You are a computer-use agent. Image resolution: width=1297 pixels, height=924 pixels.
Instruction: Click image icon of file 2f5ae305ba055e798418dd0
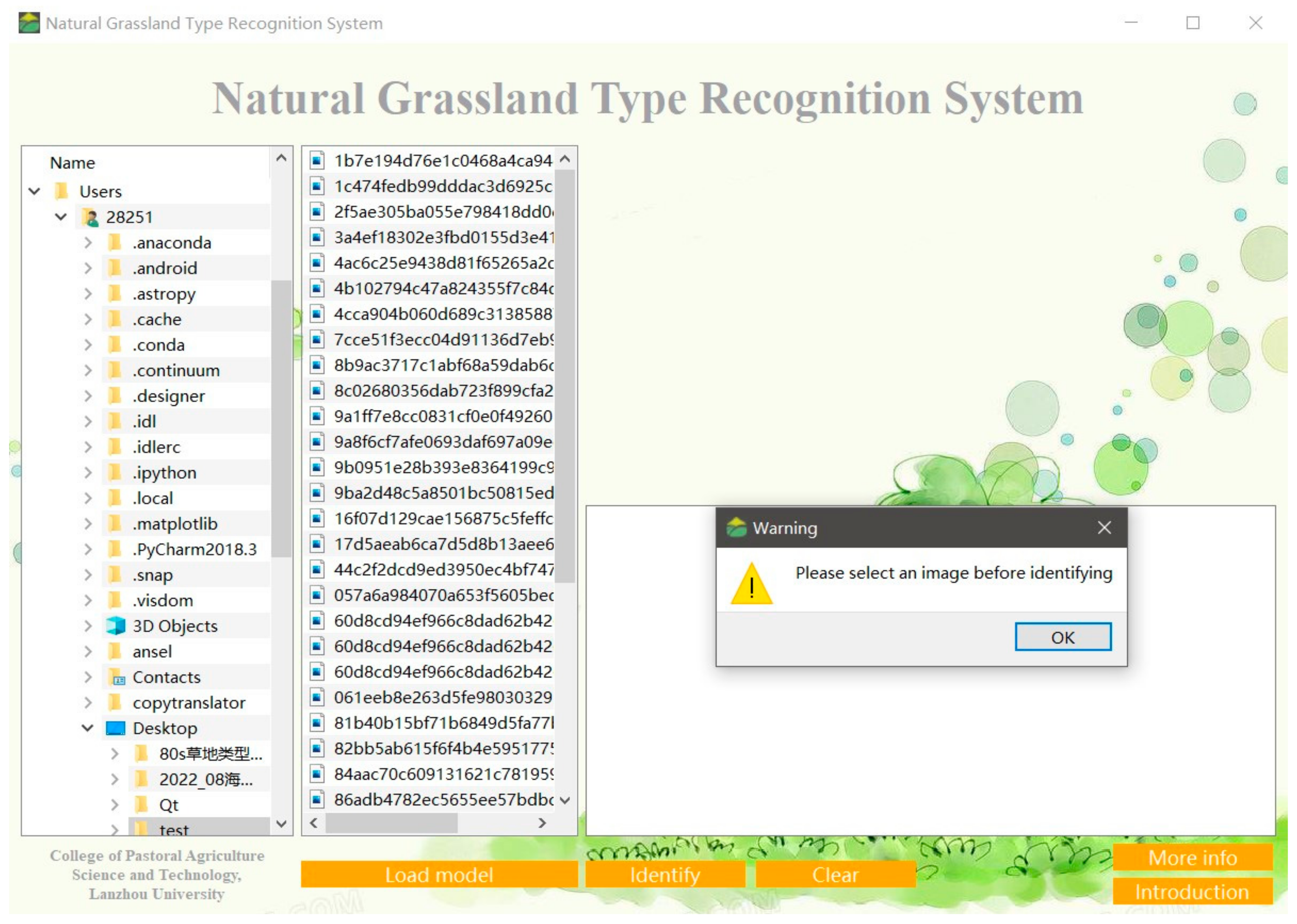(317, 212)
